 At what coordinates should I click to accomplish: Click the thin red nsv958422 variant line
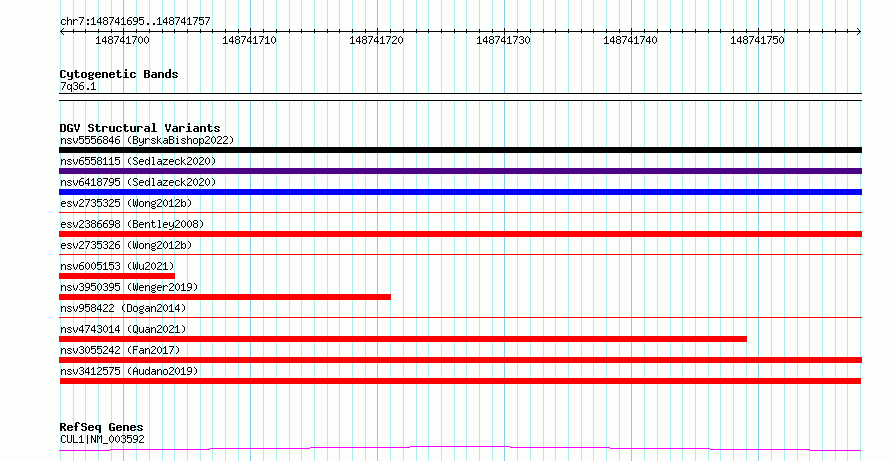tap(460, 318)
